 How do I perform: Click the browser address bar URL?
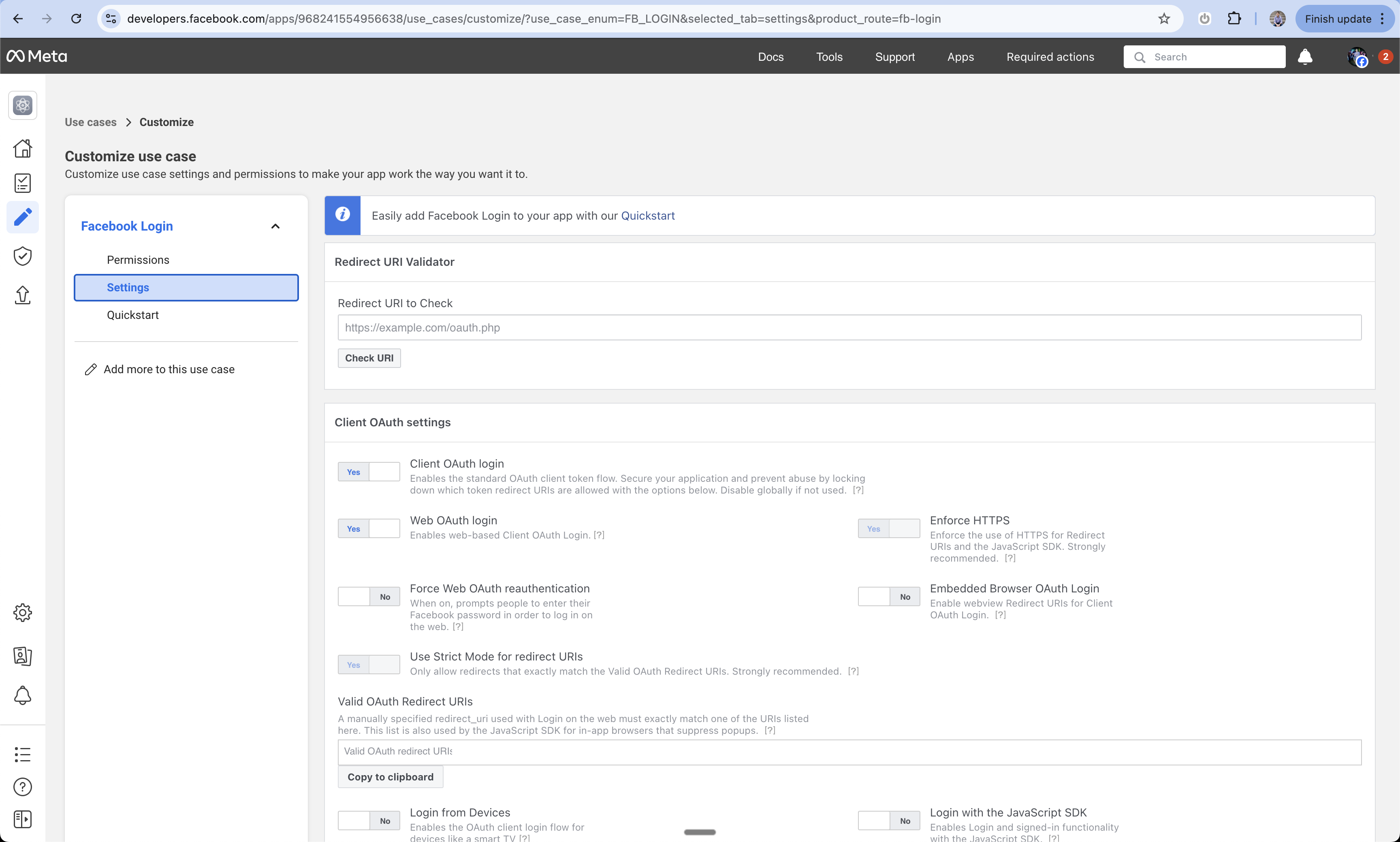(x=533, y=19)
